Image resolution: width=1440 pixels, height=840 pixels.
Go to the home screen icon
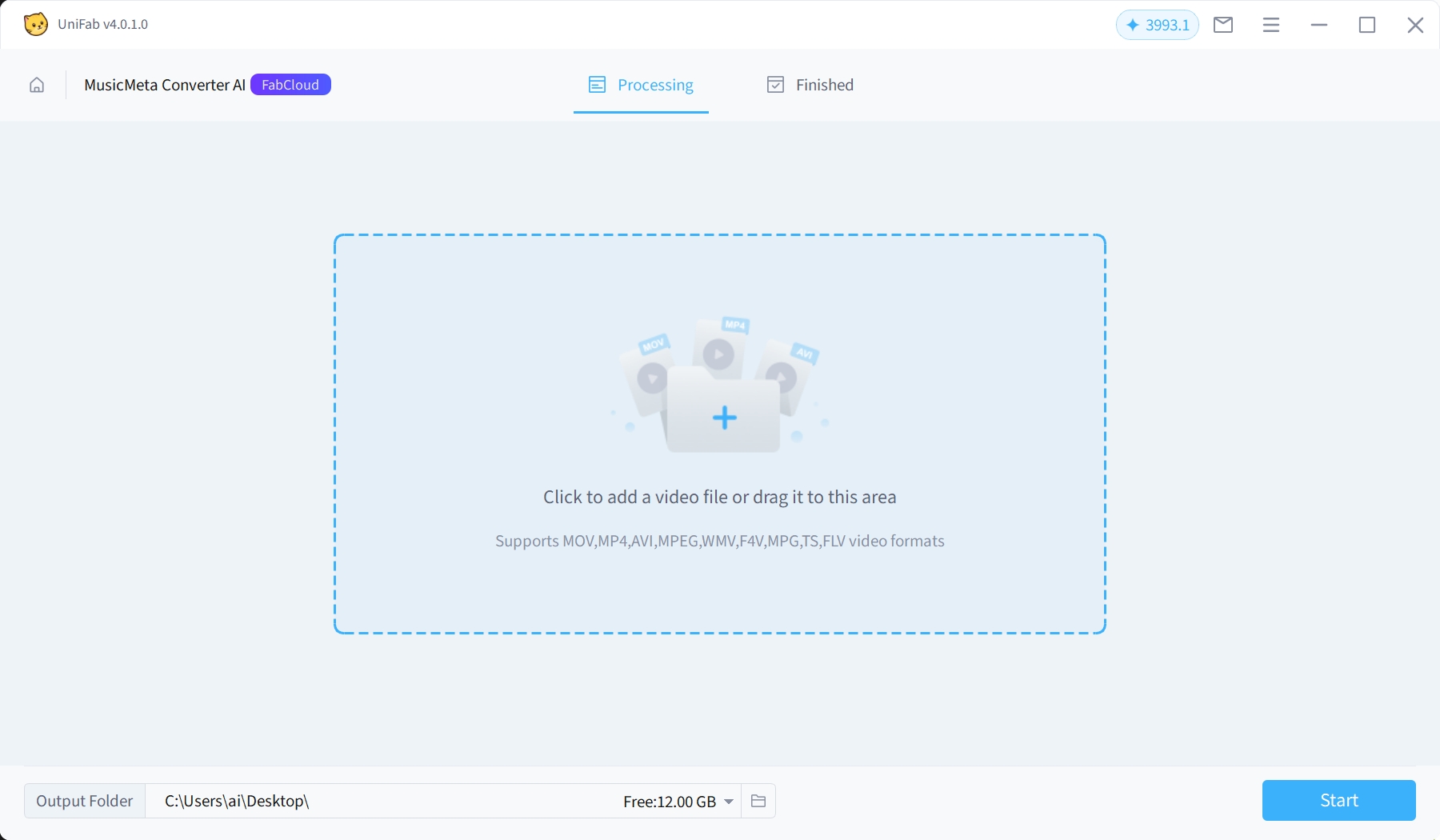[37, 85]
